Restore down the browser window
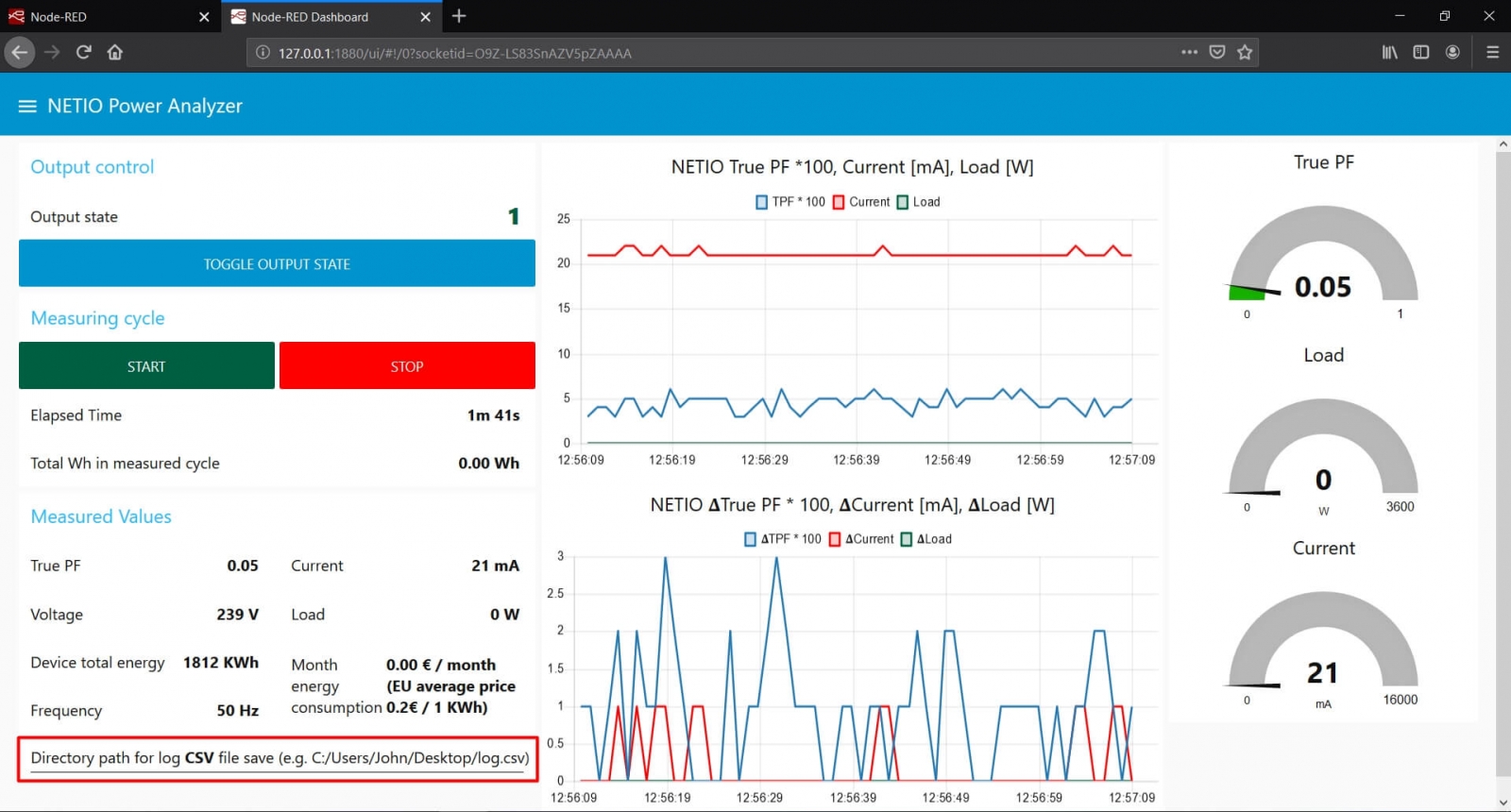 tap(1444, 16)
